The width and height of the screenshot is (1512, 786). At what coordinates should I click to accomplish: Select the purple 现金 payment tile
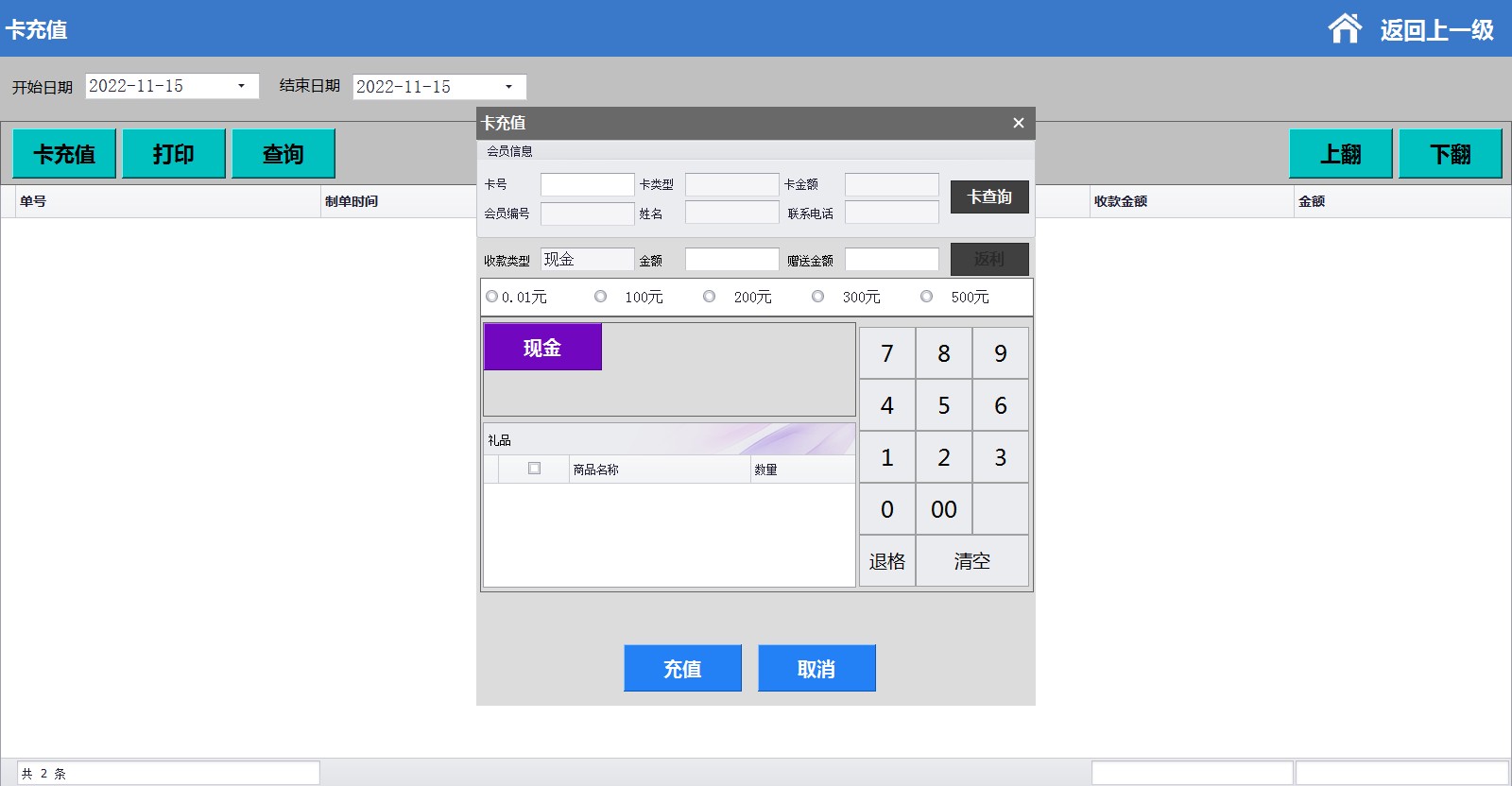(542, 347)
